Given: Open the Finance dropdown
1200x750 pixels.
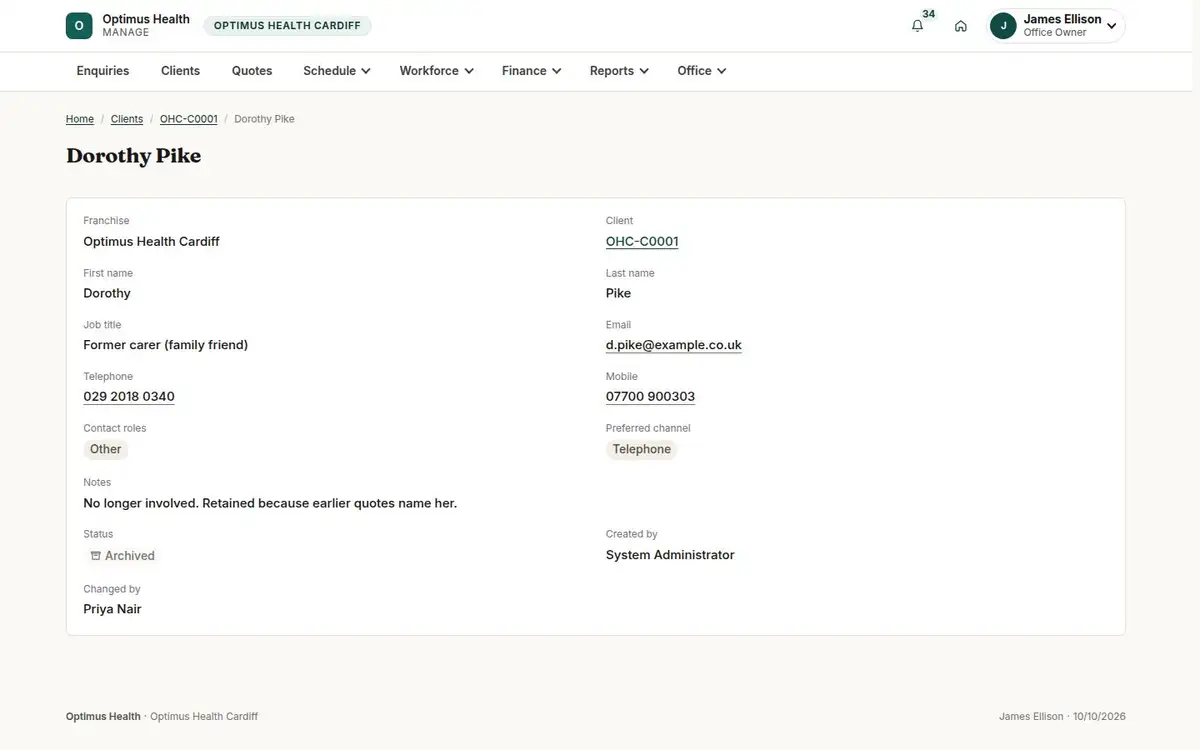Looking at the screenshot, I should point(531,71).
